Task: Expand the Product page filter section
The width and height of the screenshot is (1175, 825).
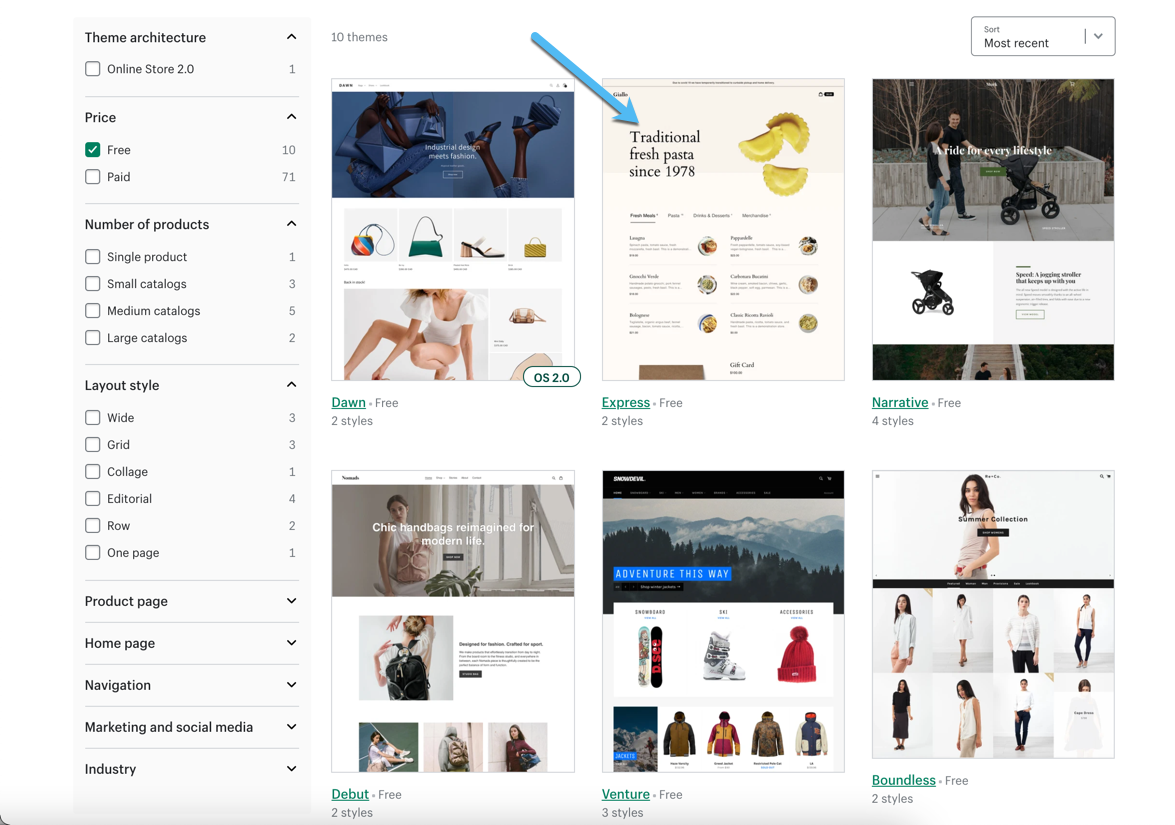Action: click(x=190, y=601)
